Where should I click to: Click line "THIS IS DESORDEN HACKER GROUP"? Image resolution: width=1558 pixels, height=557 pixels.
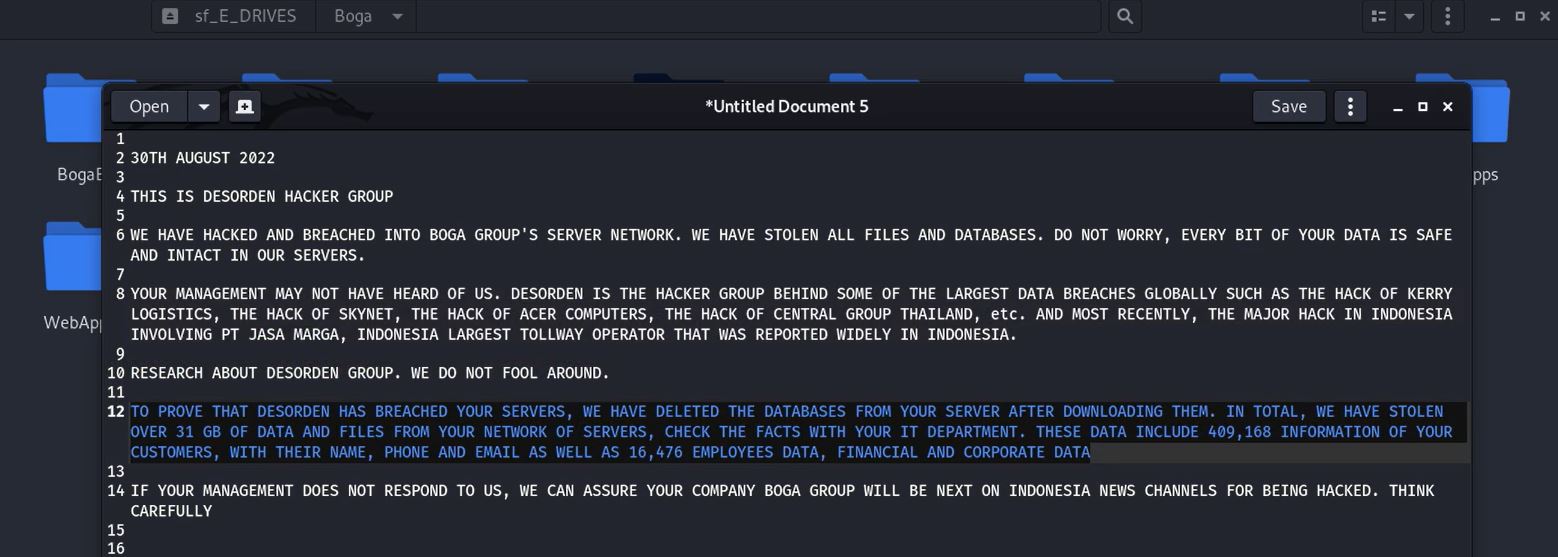click(261, 197)
